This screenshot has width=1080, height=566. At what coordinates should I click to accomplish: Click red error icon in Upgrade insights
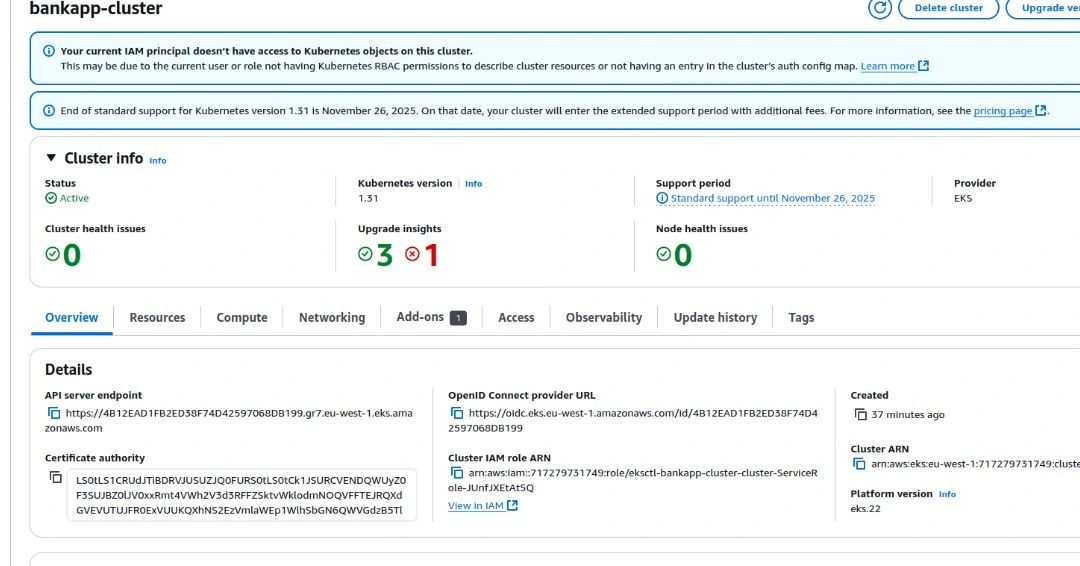(412, 254)
